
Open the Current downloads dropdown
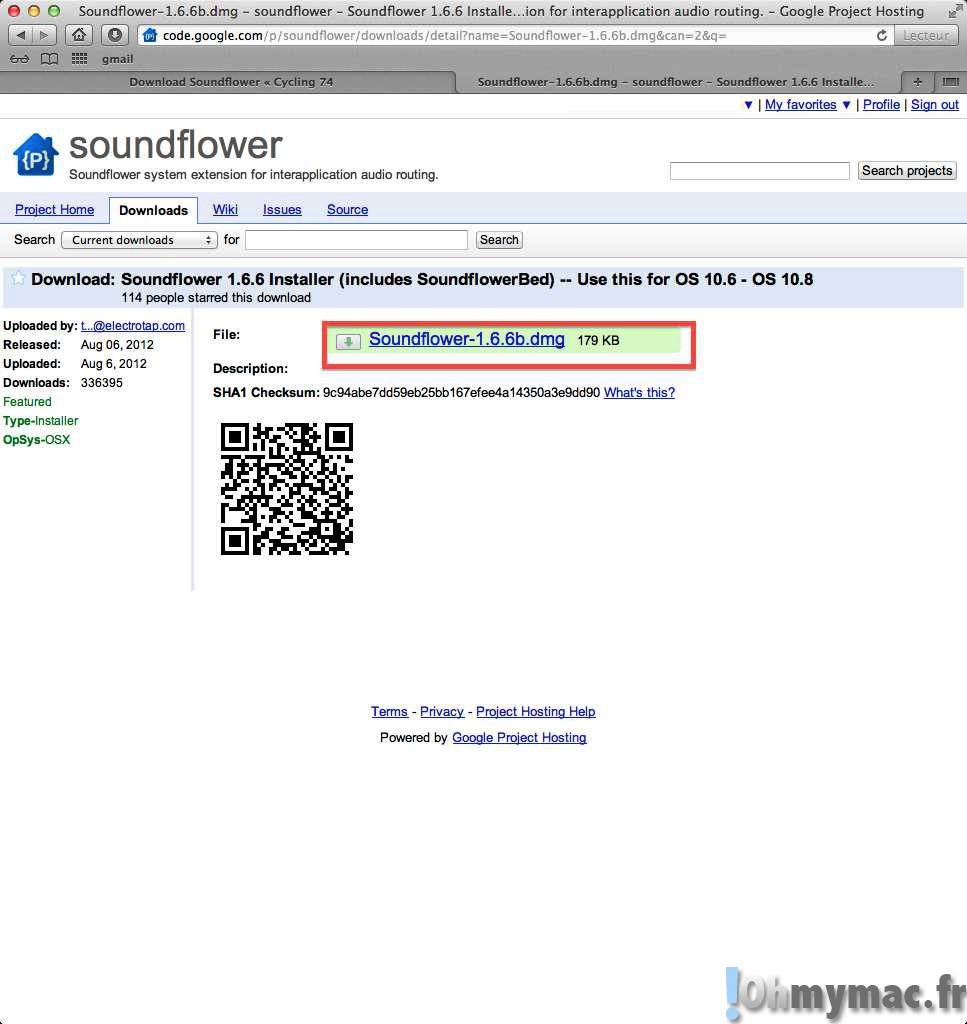(139, 240)
